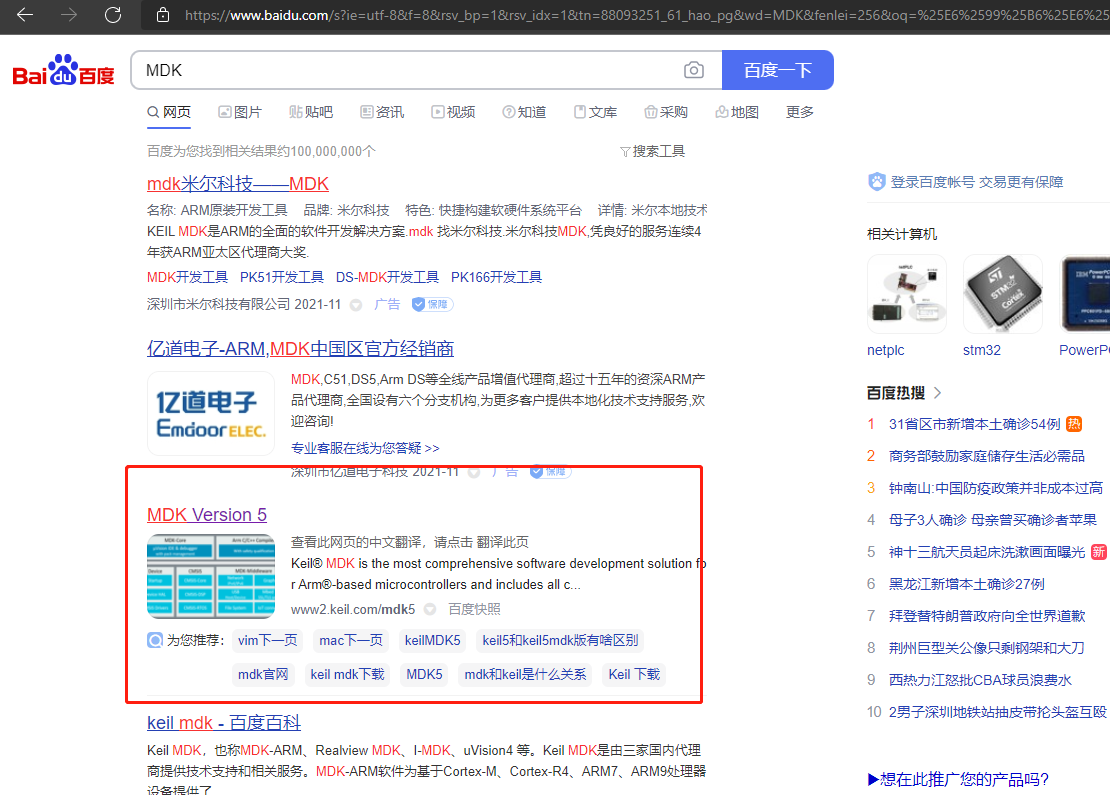The width and height of the screenshot is (1110, 795).
Task: Click PK51开发工具 sublink
Action: pos(282,277)
